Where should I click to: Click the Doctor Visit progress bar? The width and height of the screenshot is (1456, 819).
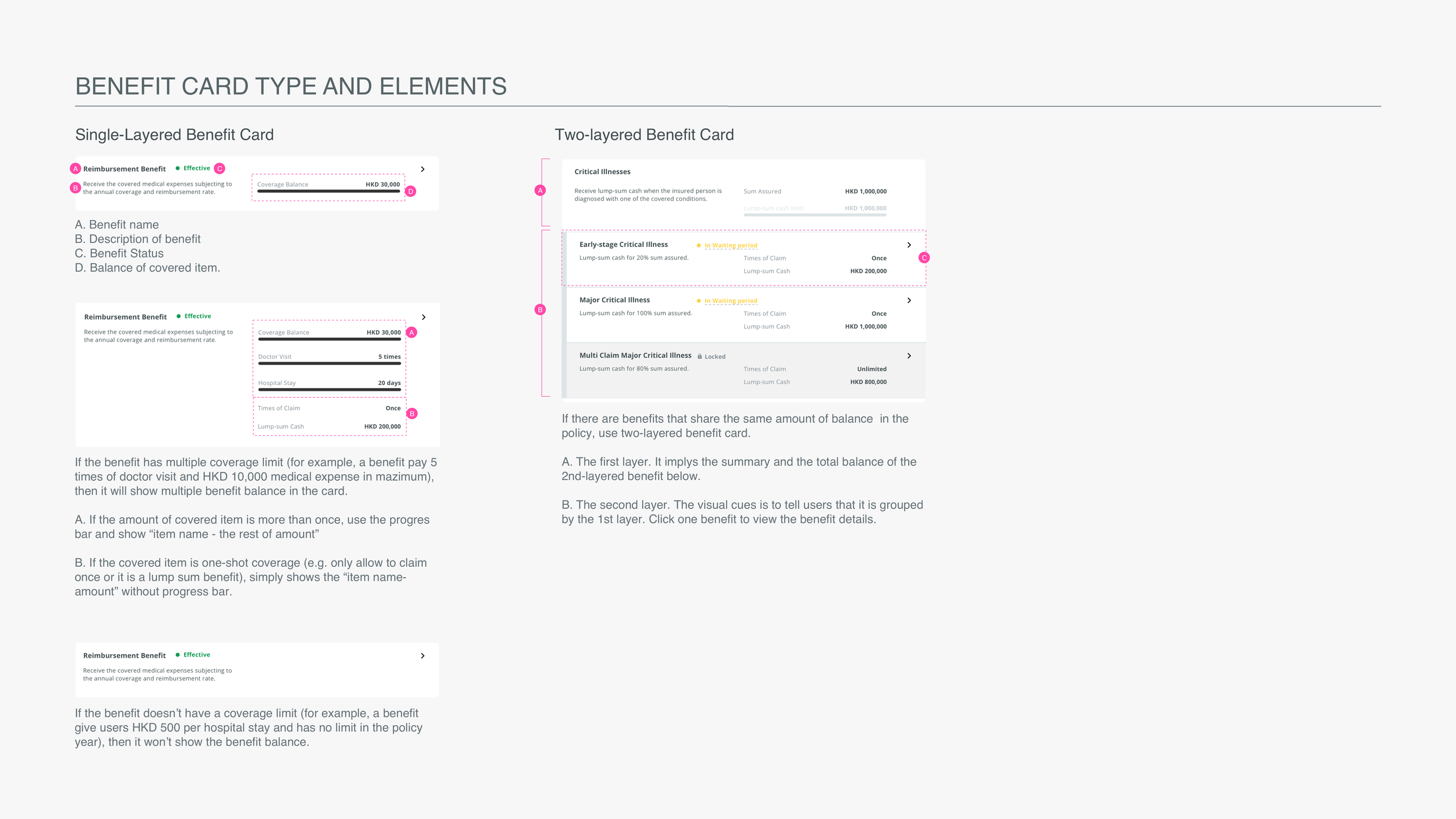click(x=330, y=363)
